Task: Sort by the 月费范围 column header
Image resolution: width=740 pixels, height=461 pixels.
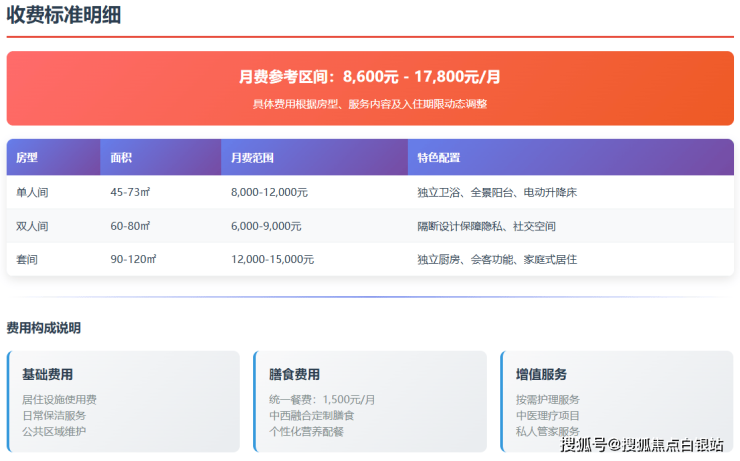Action: tap(252, 158)
